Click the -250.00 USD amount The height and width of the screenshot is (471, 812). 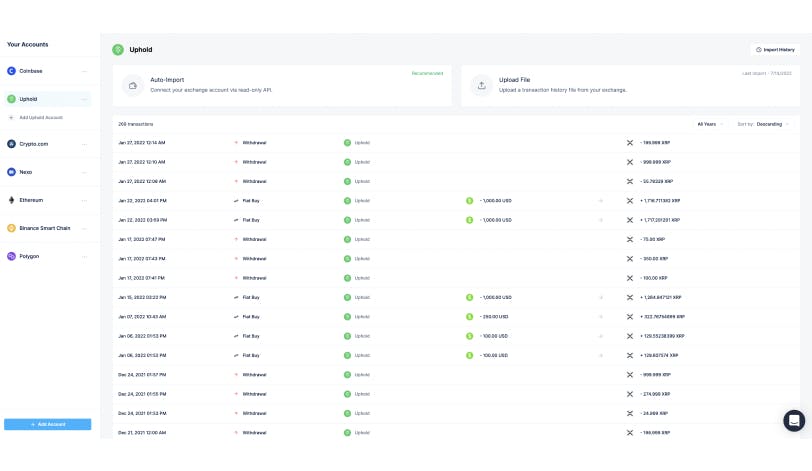coord(494,317)
